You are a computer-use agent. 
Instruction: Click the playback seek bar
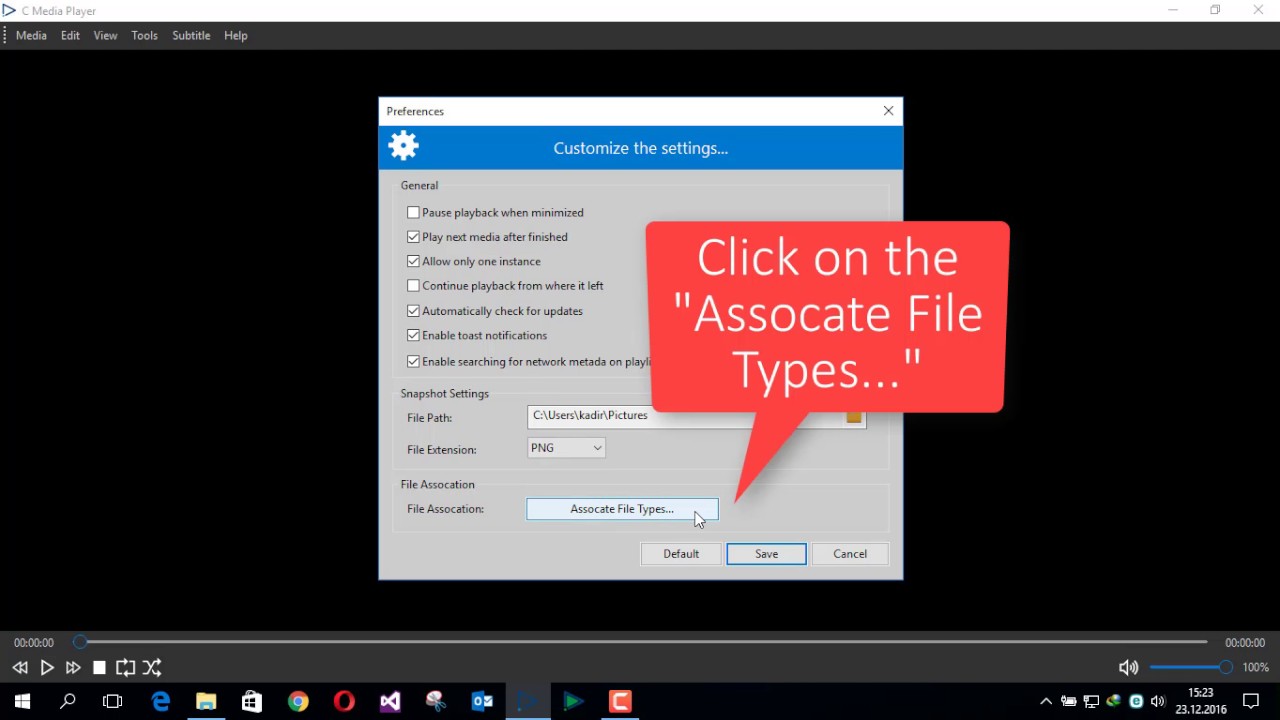(x=643, y=642)
